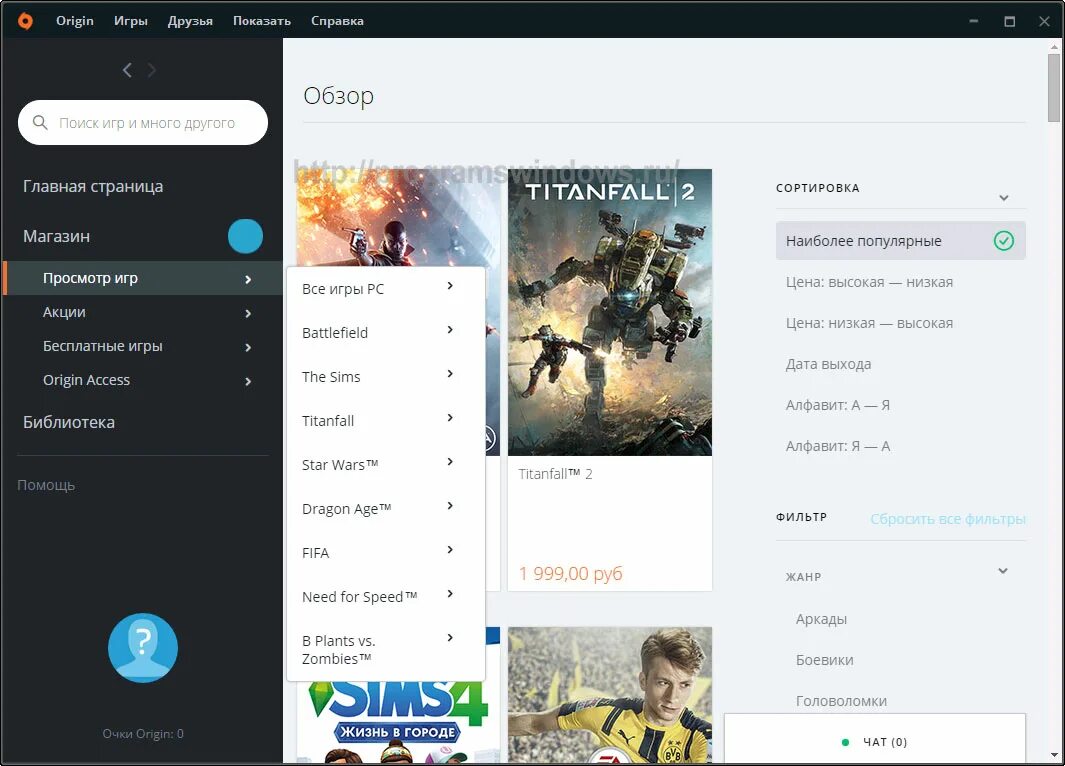Expand The Sims submenu arrow

point(450,374)
